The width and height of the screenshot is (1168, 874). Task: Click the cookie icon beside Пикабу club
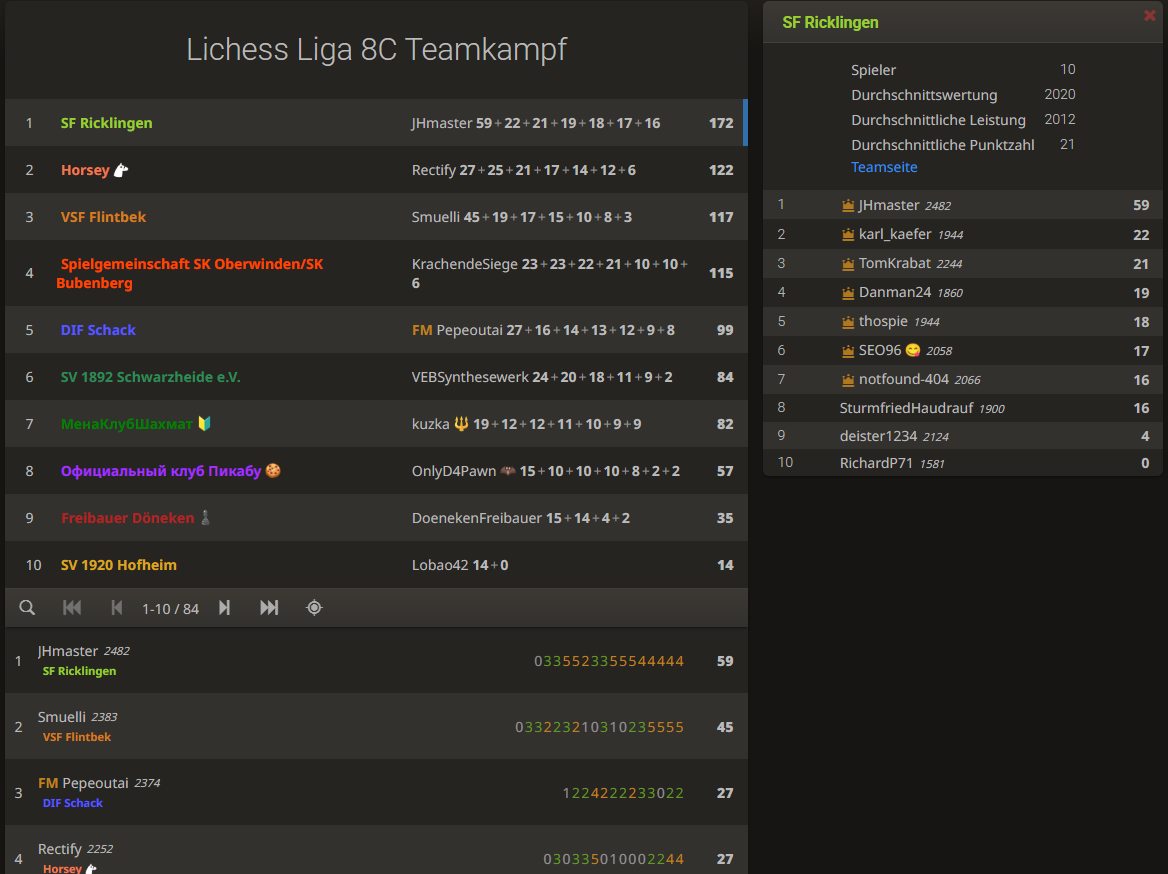pos(273,470)
